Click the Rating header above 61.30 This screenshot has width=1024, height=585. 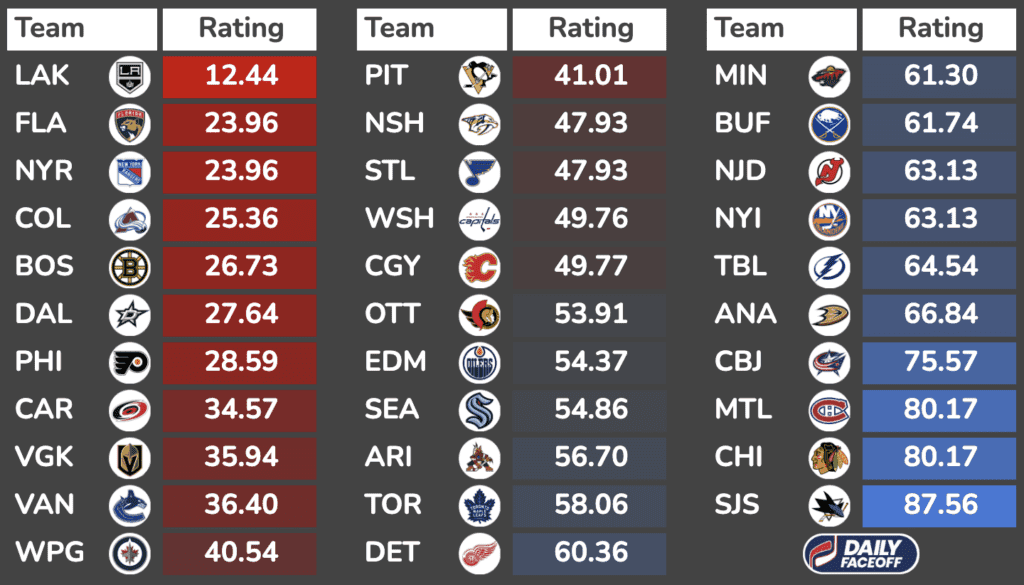pos(939,29)
